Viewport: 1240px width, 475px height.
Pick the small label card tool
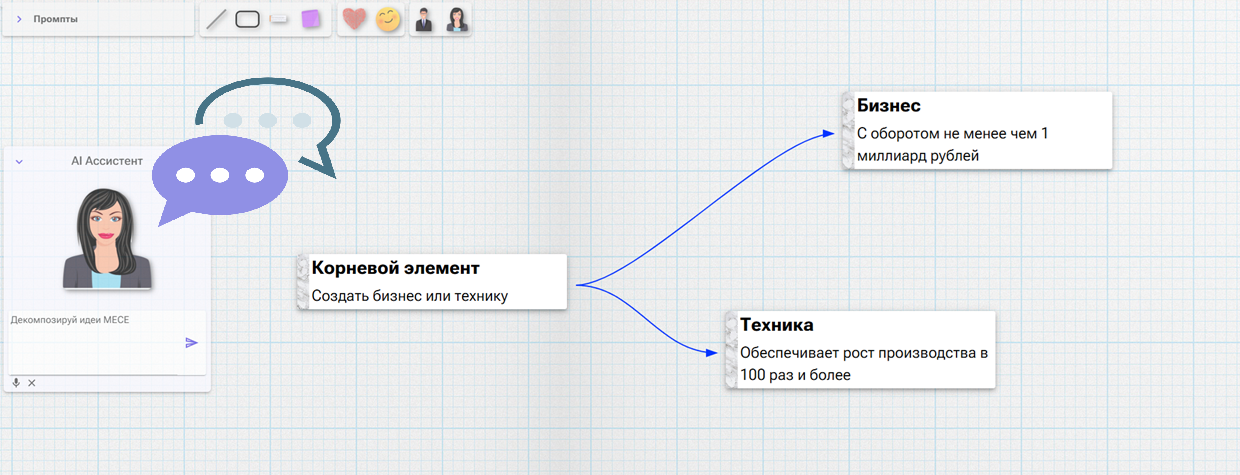coord(279,19)
